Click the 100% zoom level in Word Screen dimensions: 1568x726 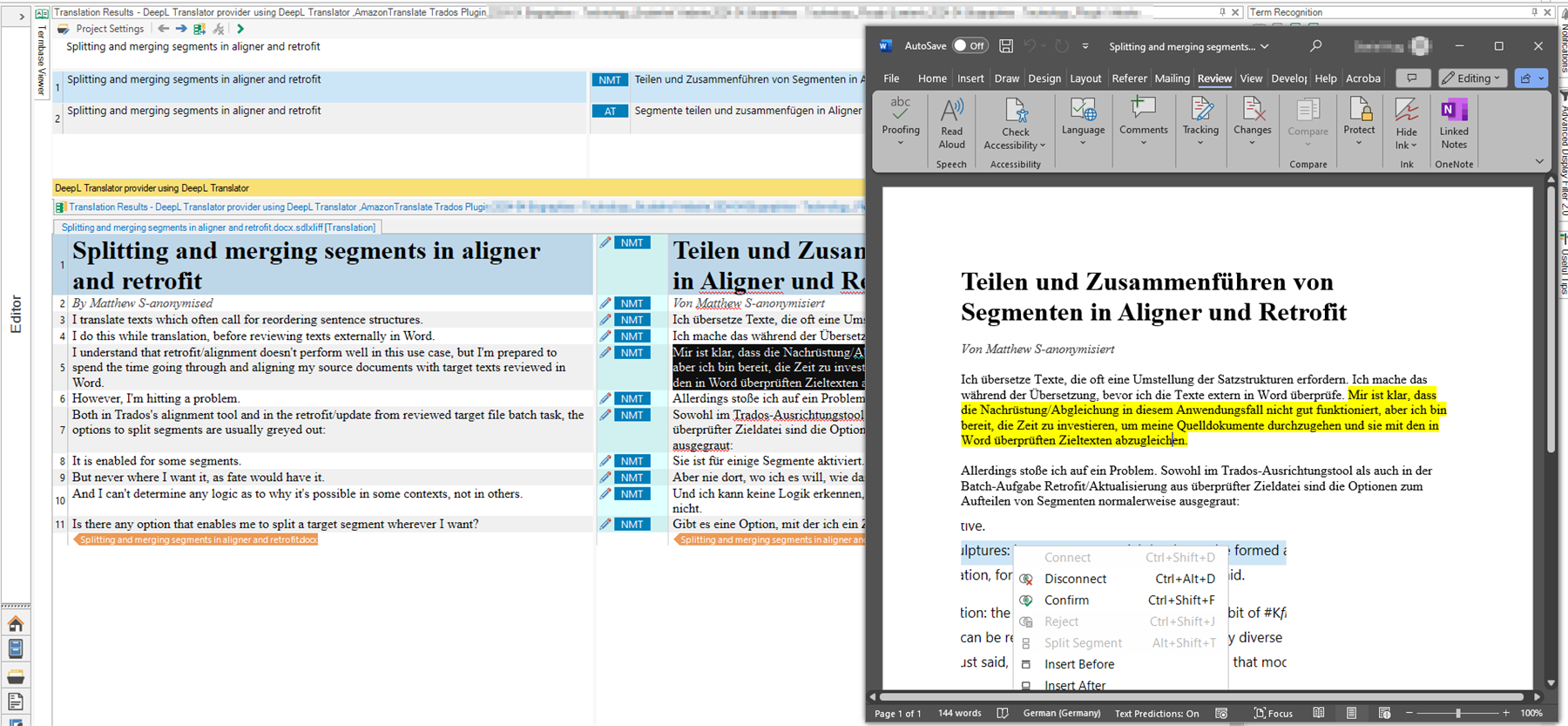(1531, 713)
